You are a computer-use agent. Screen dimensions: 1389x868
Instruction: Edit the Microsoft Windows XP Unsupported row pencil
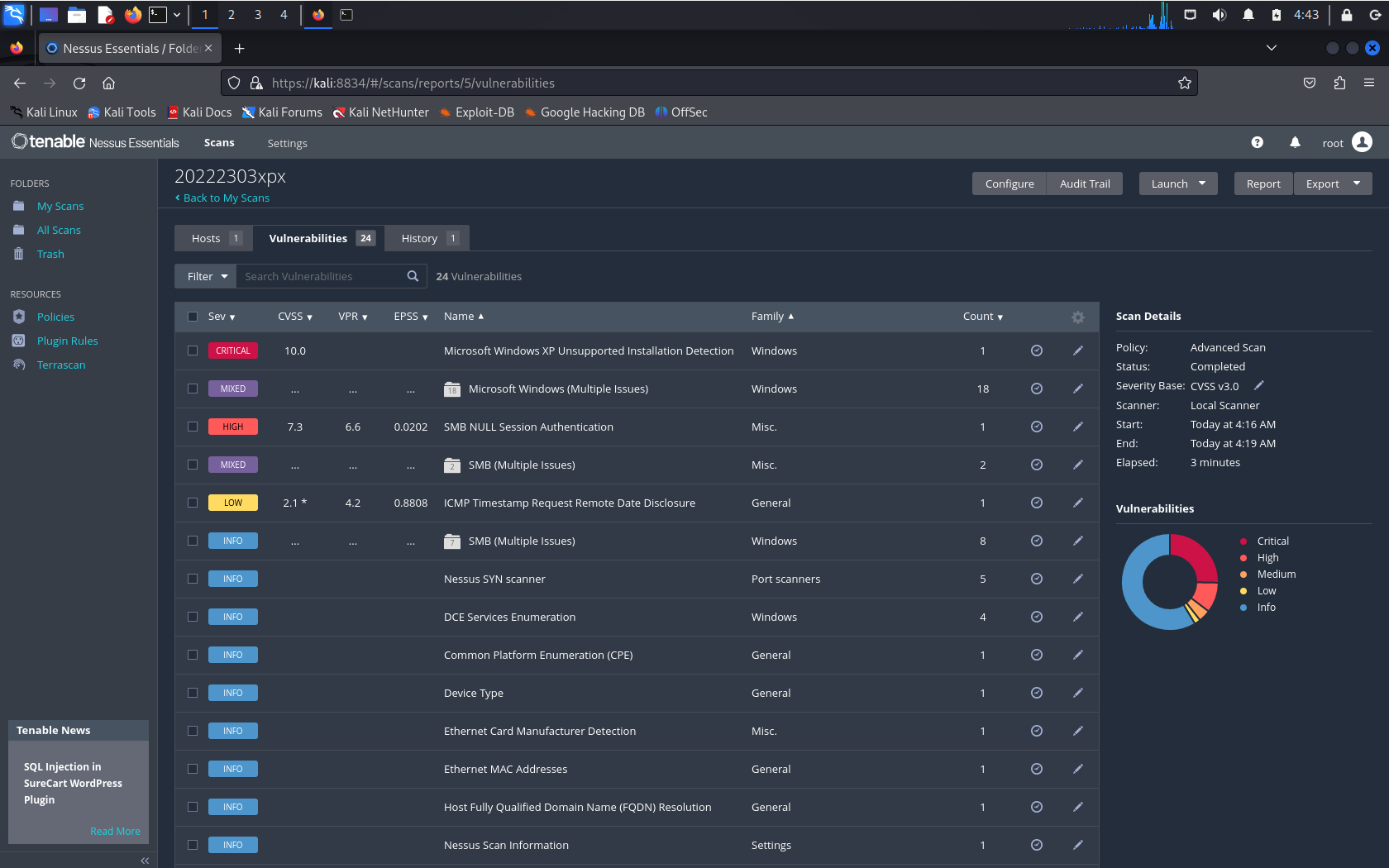[x=1078, y=351]
